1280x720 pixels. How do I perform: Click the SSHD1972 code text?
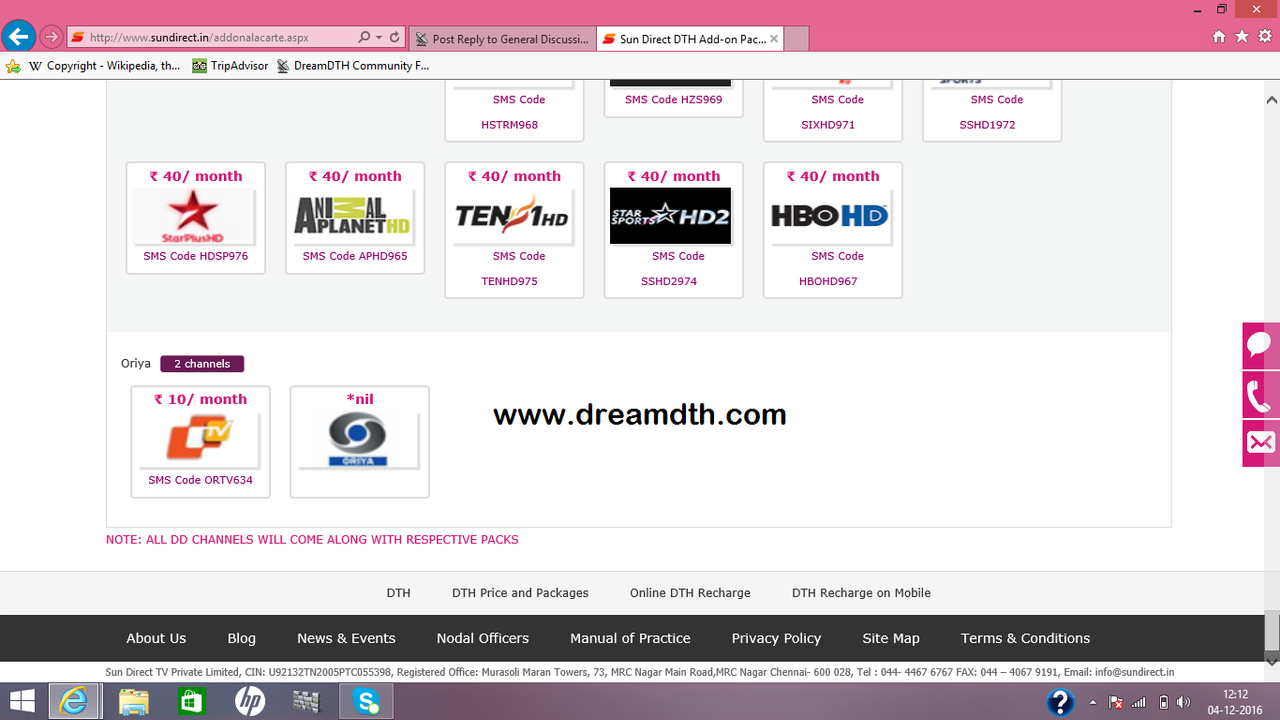(987, 125)
